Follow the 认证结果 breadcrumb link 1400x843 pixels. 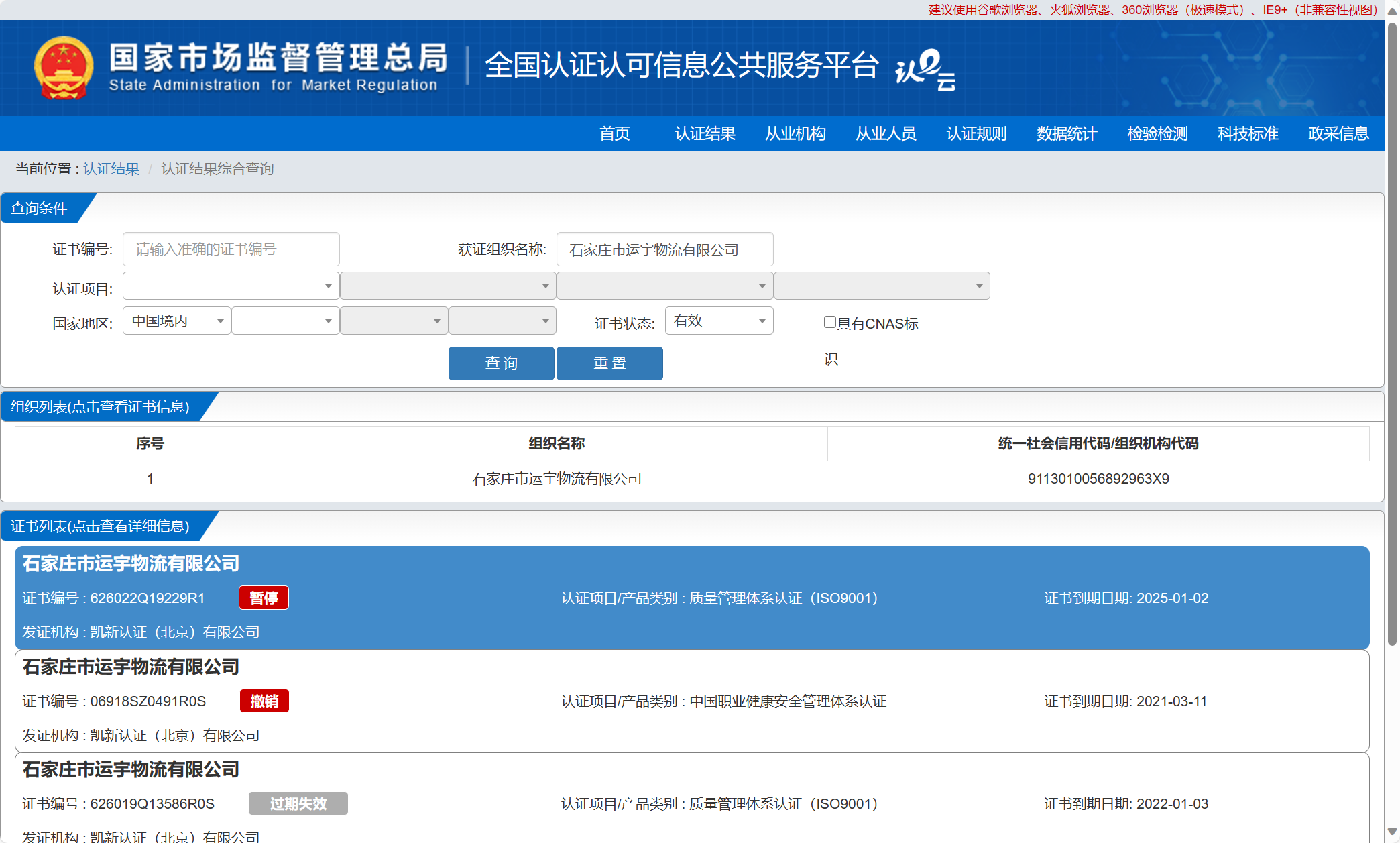click(x=111, y=168)
